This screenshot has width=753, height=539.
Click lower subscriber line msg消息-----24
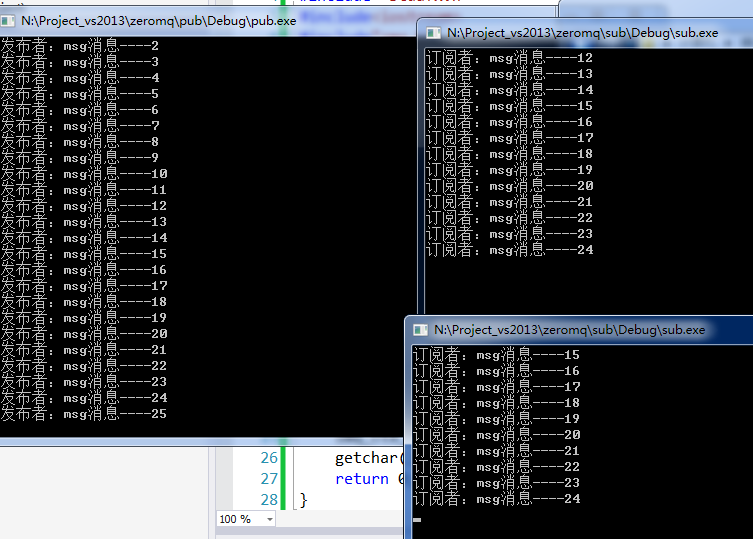(x=497, y=499)
